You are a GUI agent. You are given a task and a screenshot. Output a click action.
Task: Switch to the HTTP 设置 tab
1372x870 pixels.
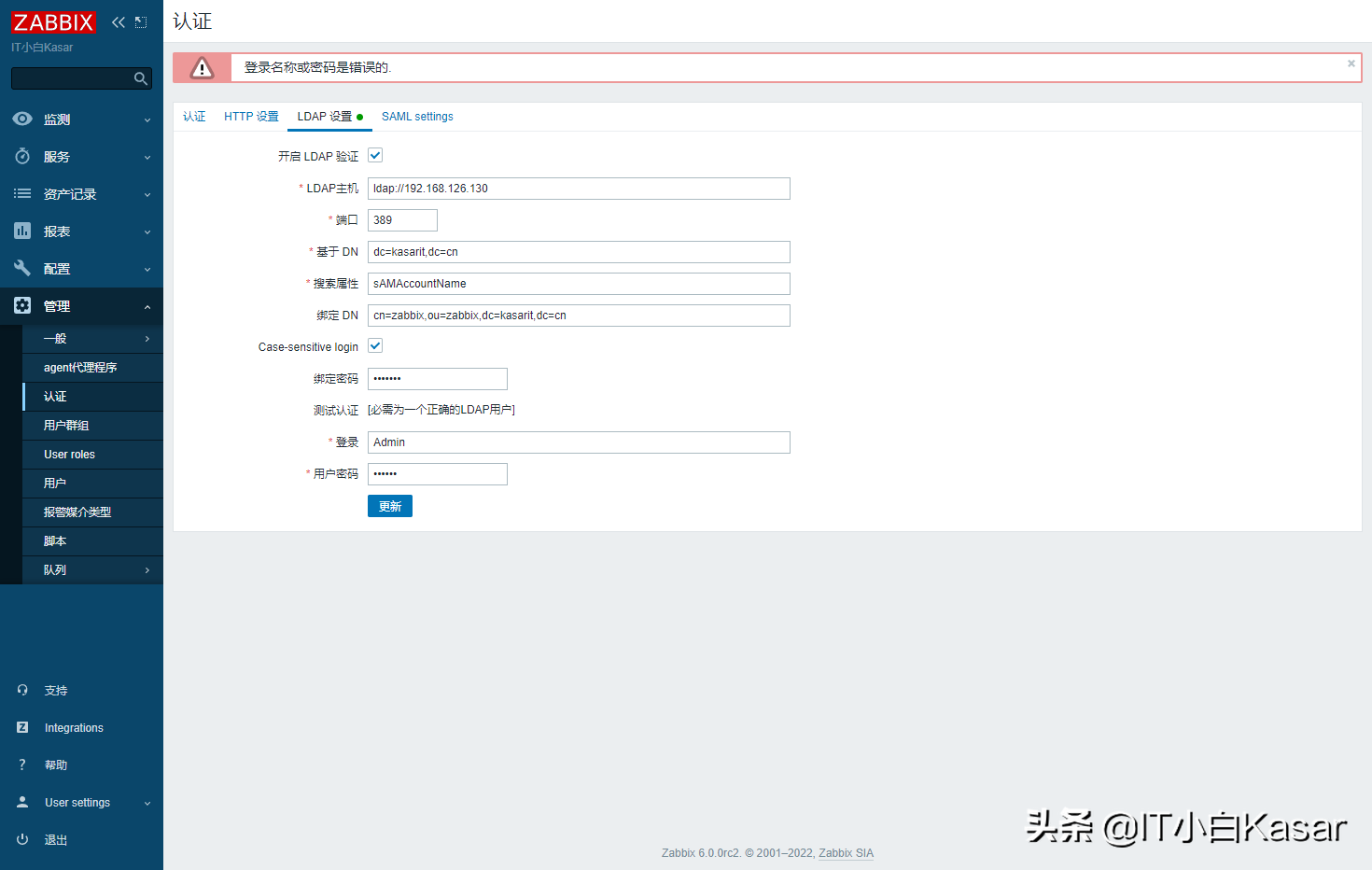click(x=251, y=117)
